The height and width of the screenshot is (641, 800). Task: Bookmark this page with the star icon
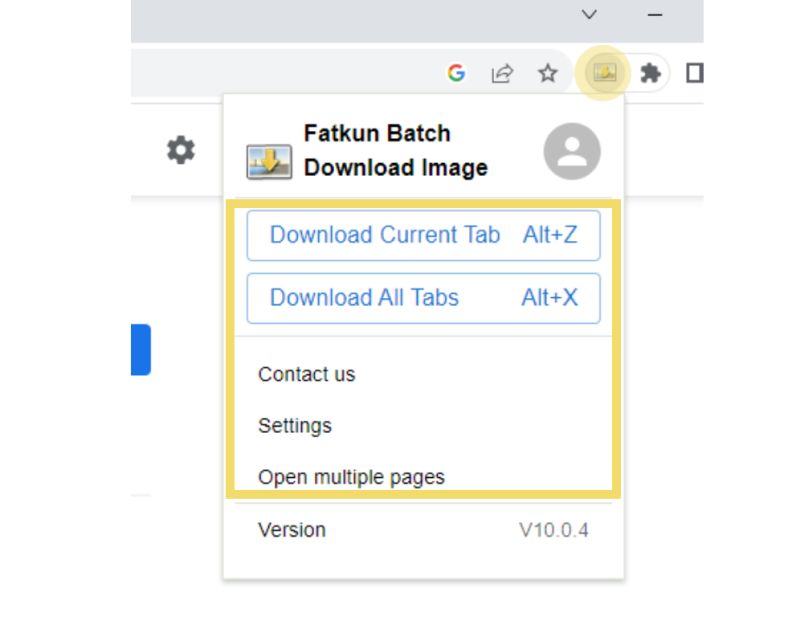tap(547, 73)
